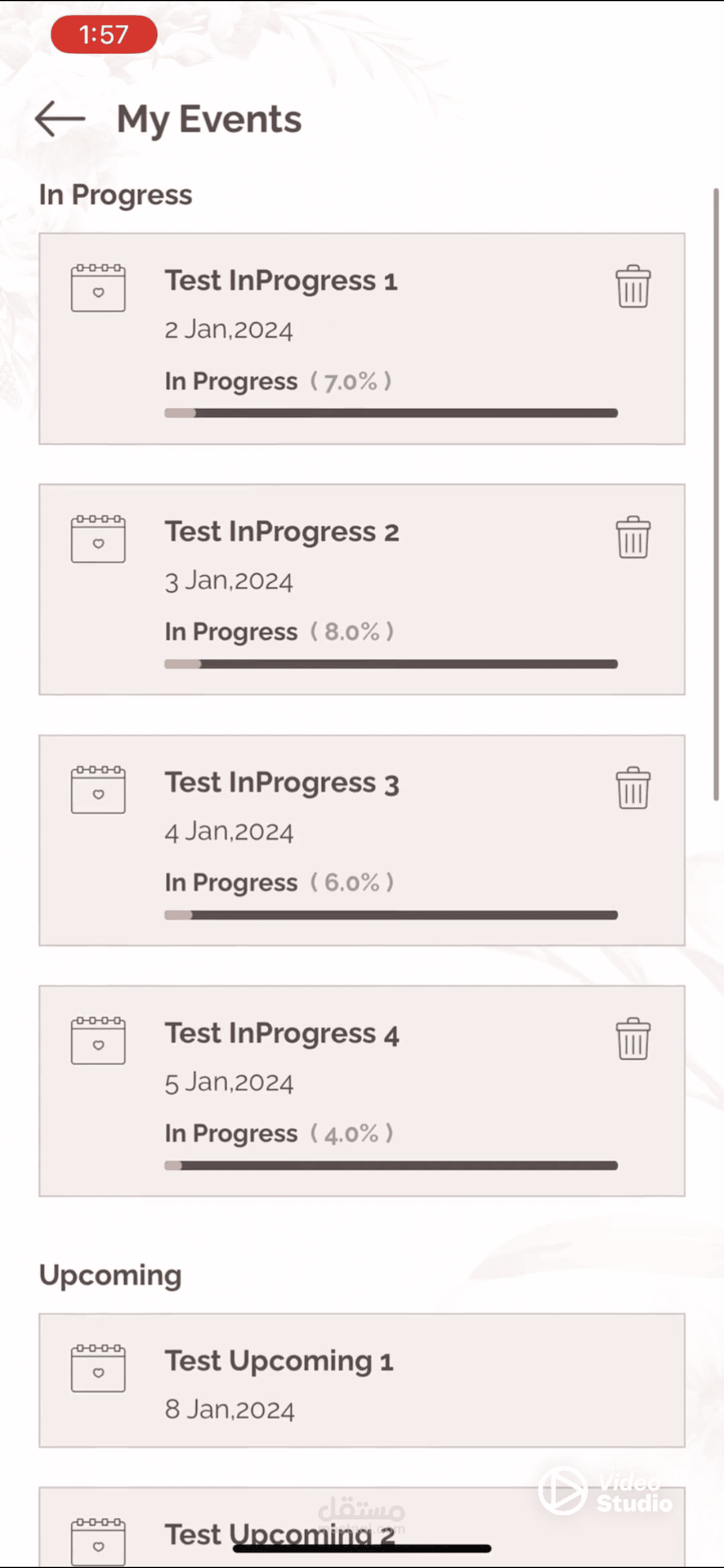Click the 8.0% progress bar
724x1568 pixels.
pos(391,664)
